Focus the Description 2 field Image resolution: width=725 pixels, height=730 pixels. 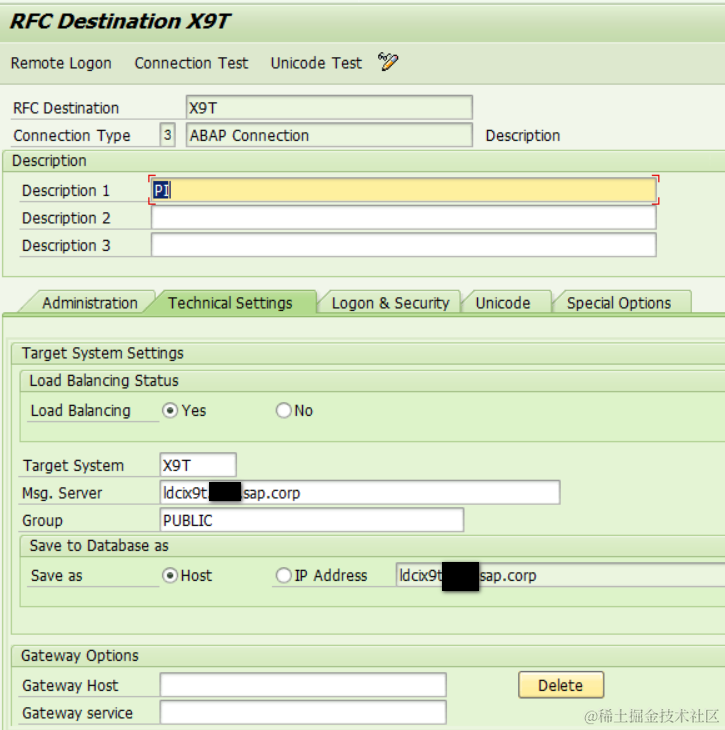[404, 217]
